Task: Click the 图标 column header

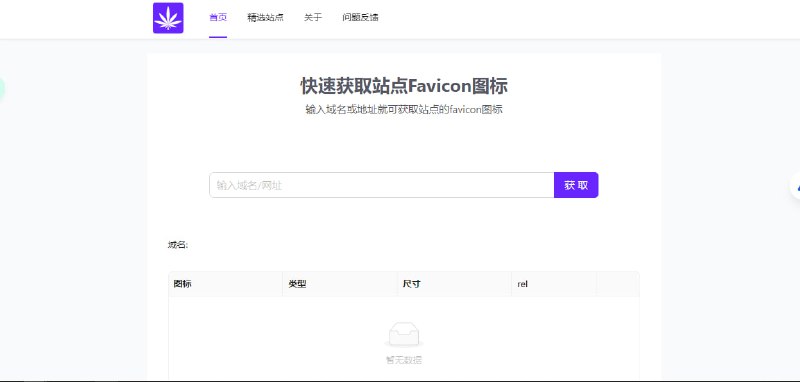Action: 226,284
